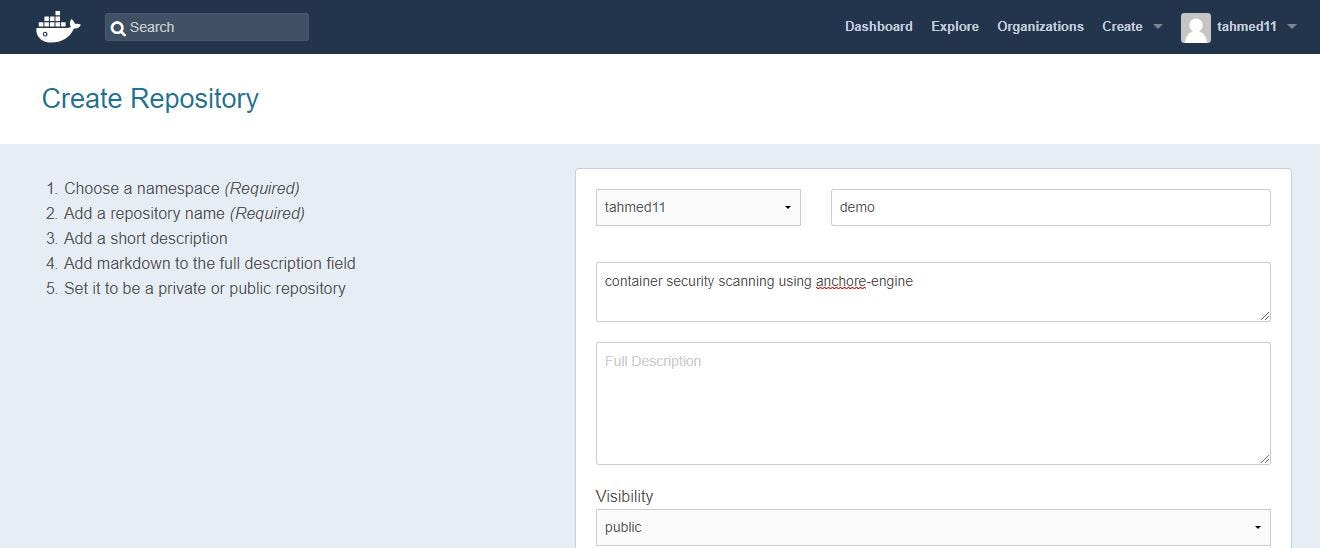
Task: Click short description resize handle
Action: [x=1264, y=315]
